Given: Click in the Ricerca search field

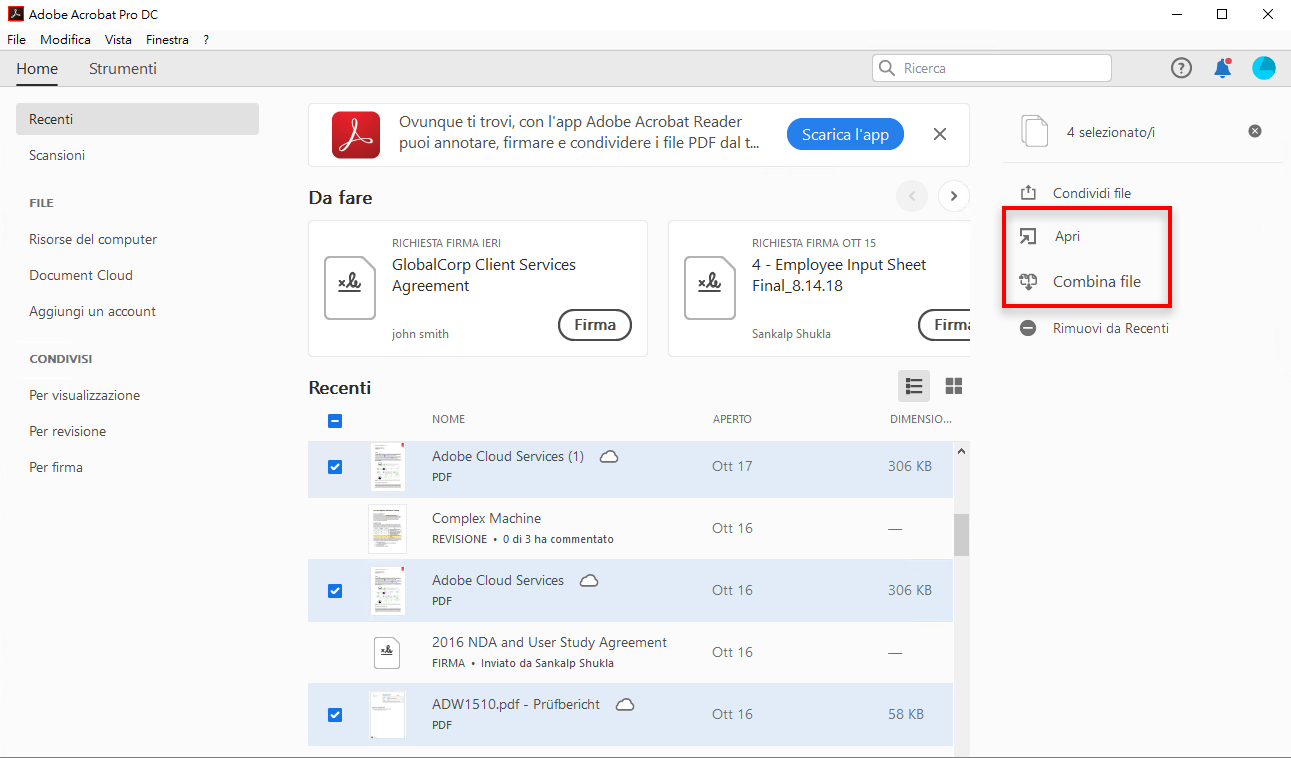Looking at the screenshot, I should coord(1000,68).
